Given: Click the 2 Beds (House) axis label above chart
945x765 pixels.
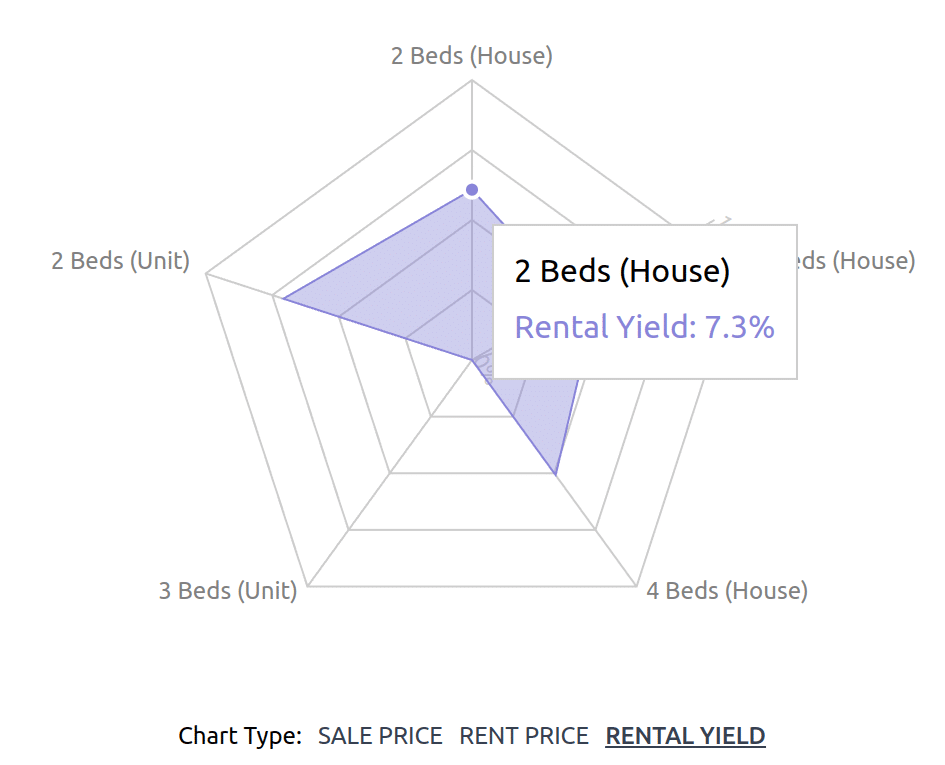Looking at the screenshot, I should click(471, 55).
